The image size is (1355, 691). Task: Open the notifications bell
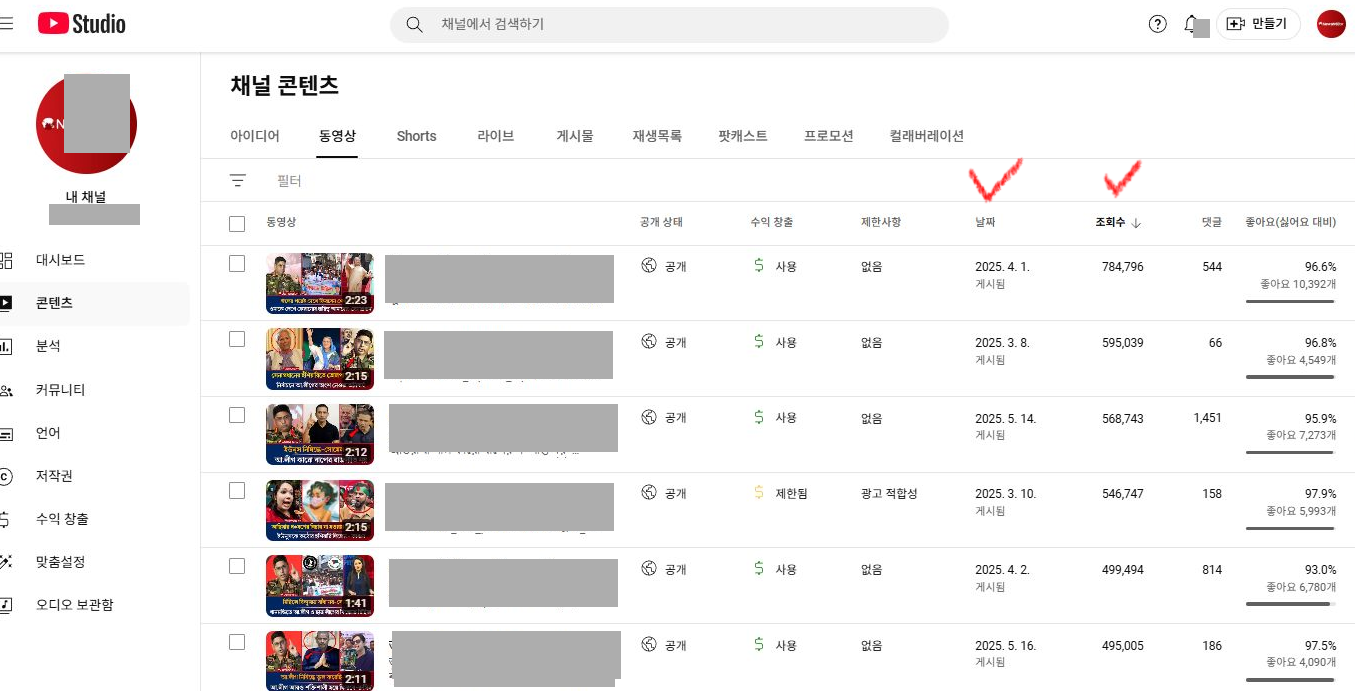[1190, 24]
